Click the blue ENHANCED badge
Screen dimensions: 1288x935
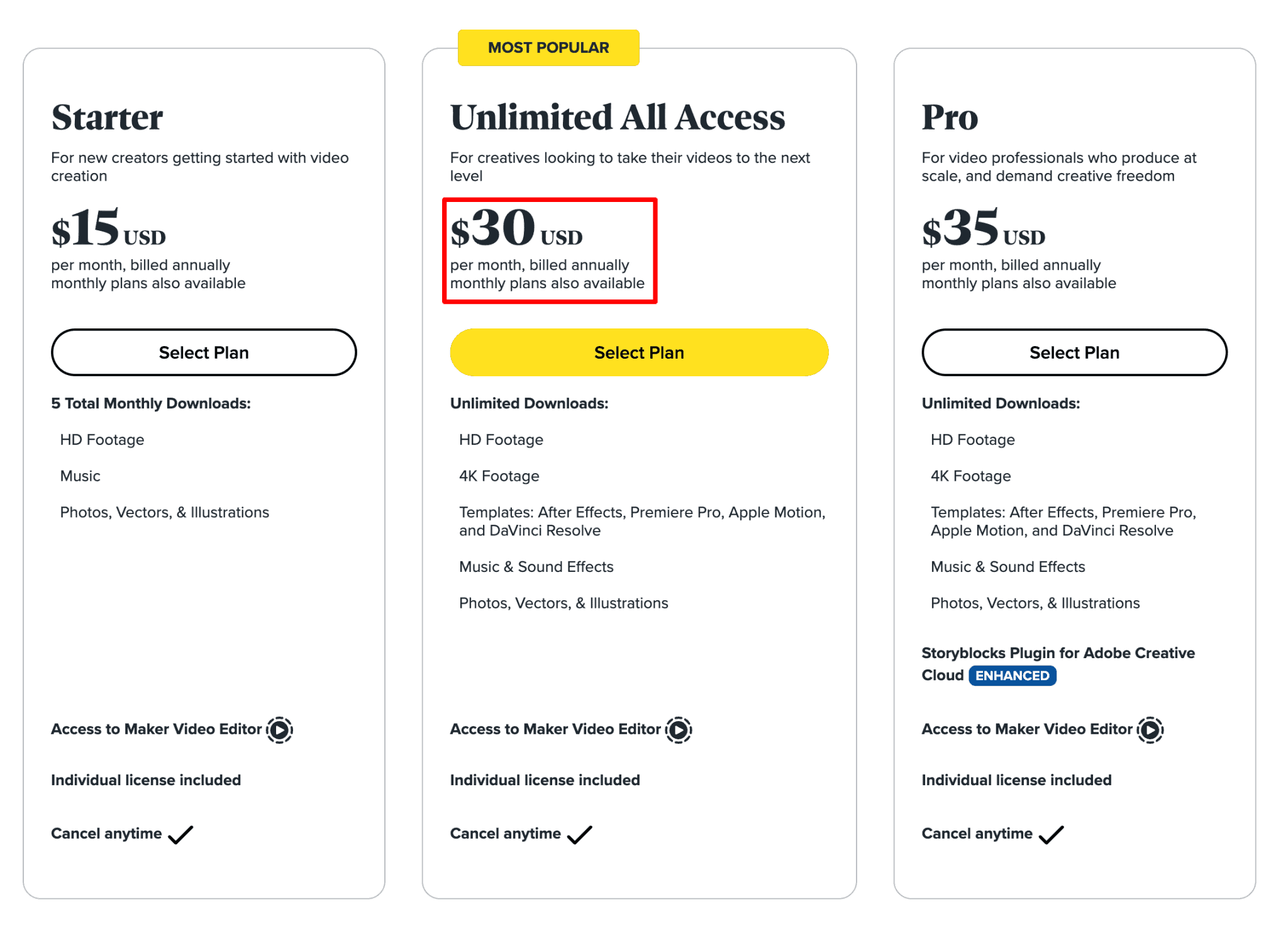click(1012, 675)
